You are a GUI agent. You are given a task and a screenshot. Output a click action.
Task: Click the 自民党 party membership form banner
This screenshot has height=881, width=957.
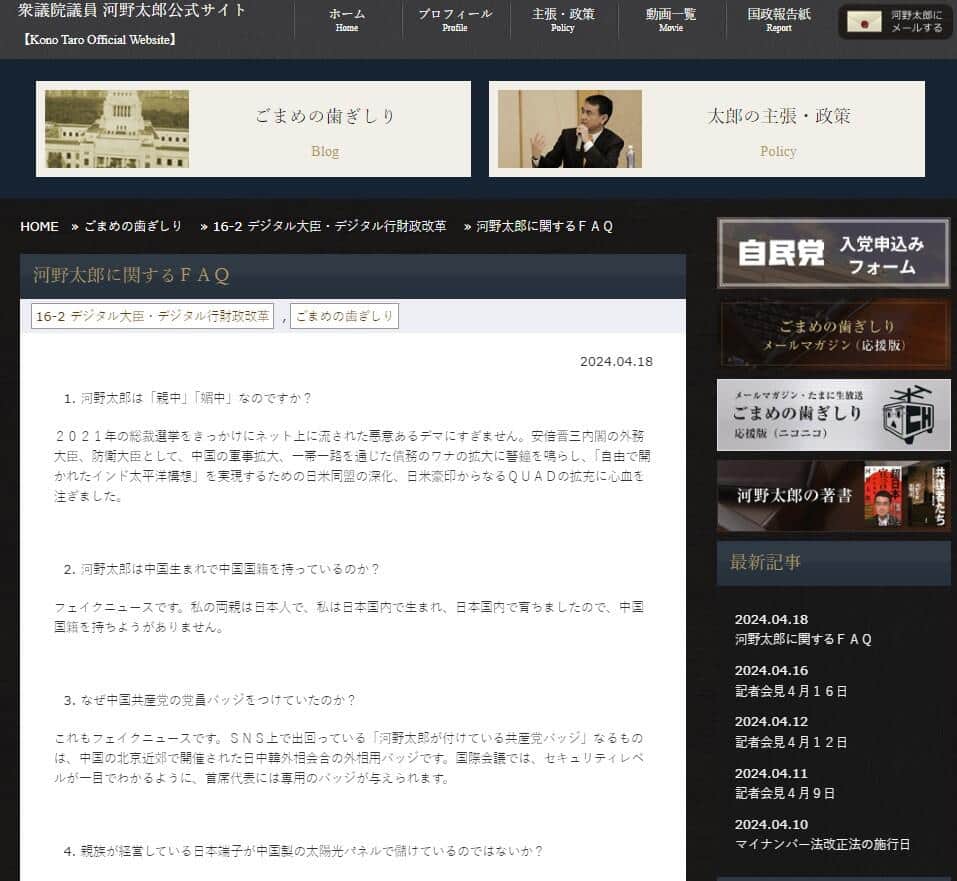tap(833, 254)
